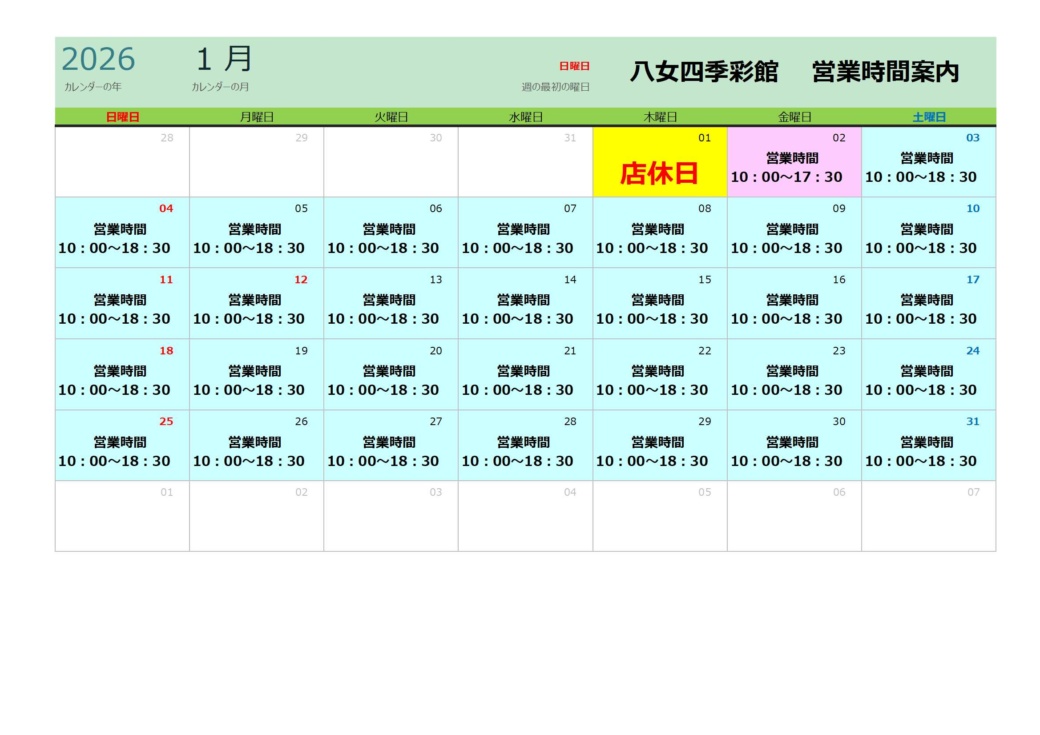
Task: Click the 金曜日 column header
Action: pos(793,117)
